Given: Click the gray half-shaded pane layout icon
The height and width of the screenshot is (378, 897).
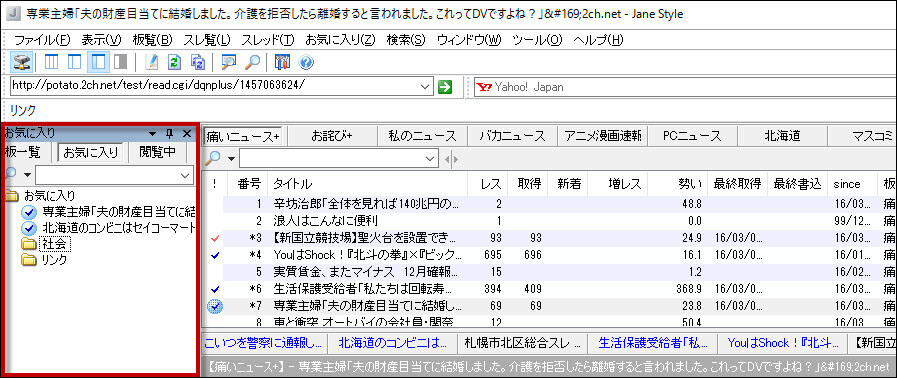Looking at the screenshot, I should pyautogui.click(x=120, y=62).
